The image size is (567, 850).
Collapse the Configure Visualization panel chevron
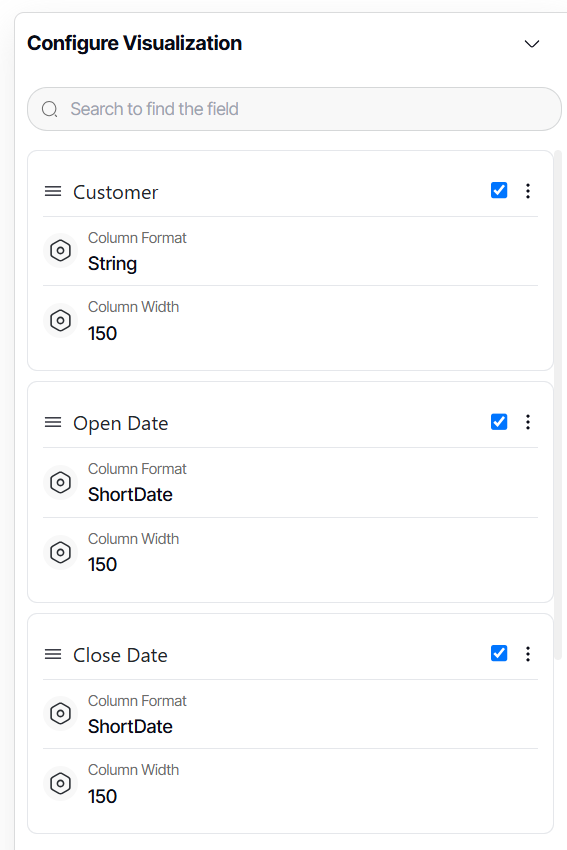pyautogui.click(x=532, y=44)
